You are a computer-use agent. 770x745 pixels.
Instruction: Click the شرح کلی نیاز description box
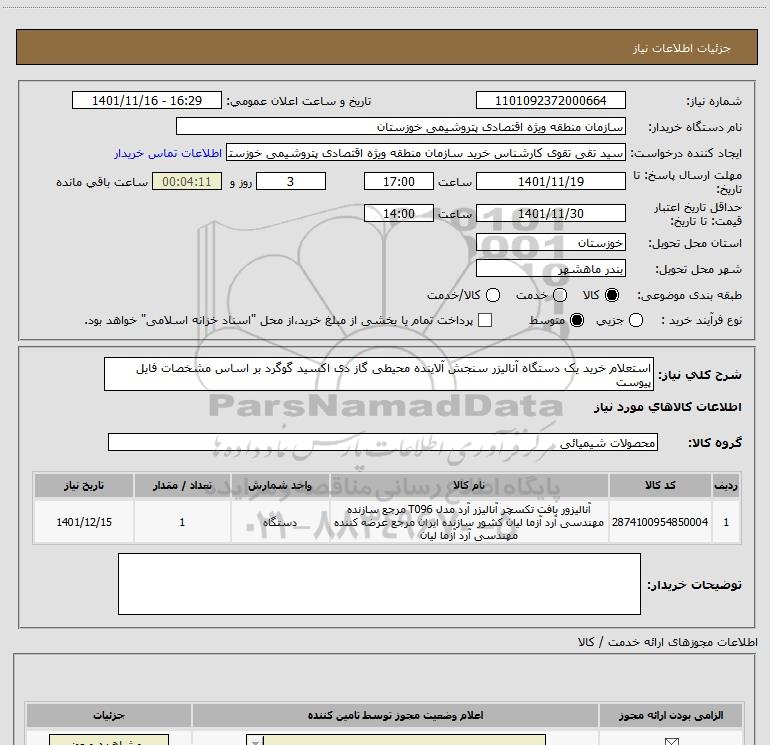[379, 374]
